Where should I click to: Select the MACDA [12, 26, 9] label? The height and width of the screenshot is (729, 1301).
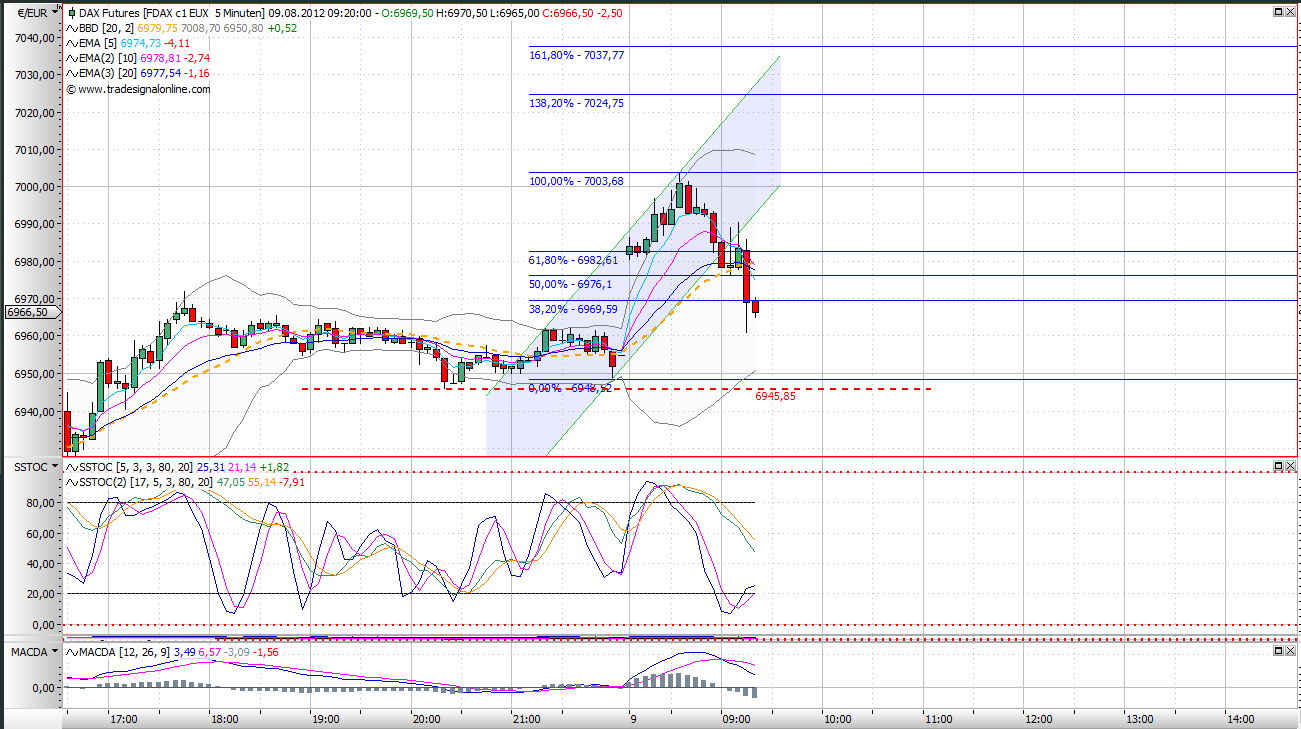point(125,652)
